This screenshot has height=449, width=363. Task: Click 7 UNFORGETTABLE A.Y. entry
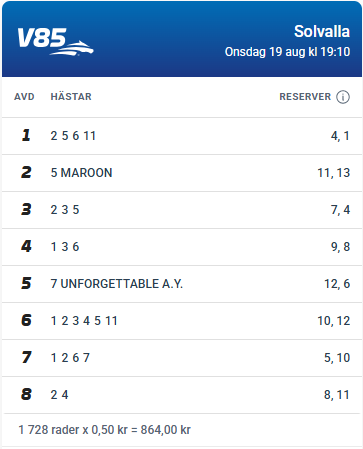point(117,284)
